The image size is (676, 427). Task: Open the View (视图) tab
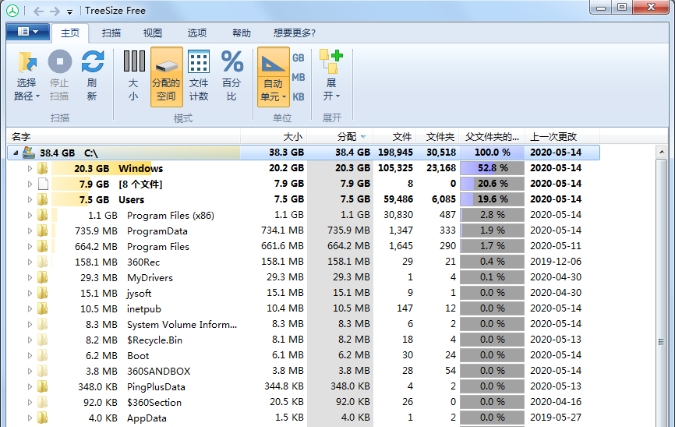click(x=152, y=33)
